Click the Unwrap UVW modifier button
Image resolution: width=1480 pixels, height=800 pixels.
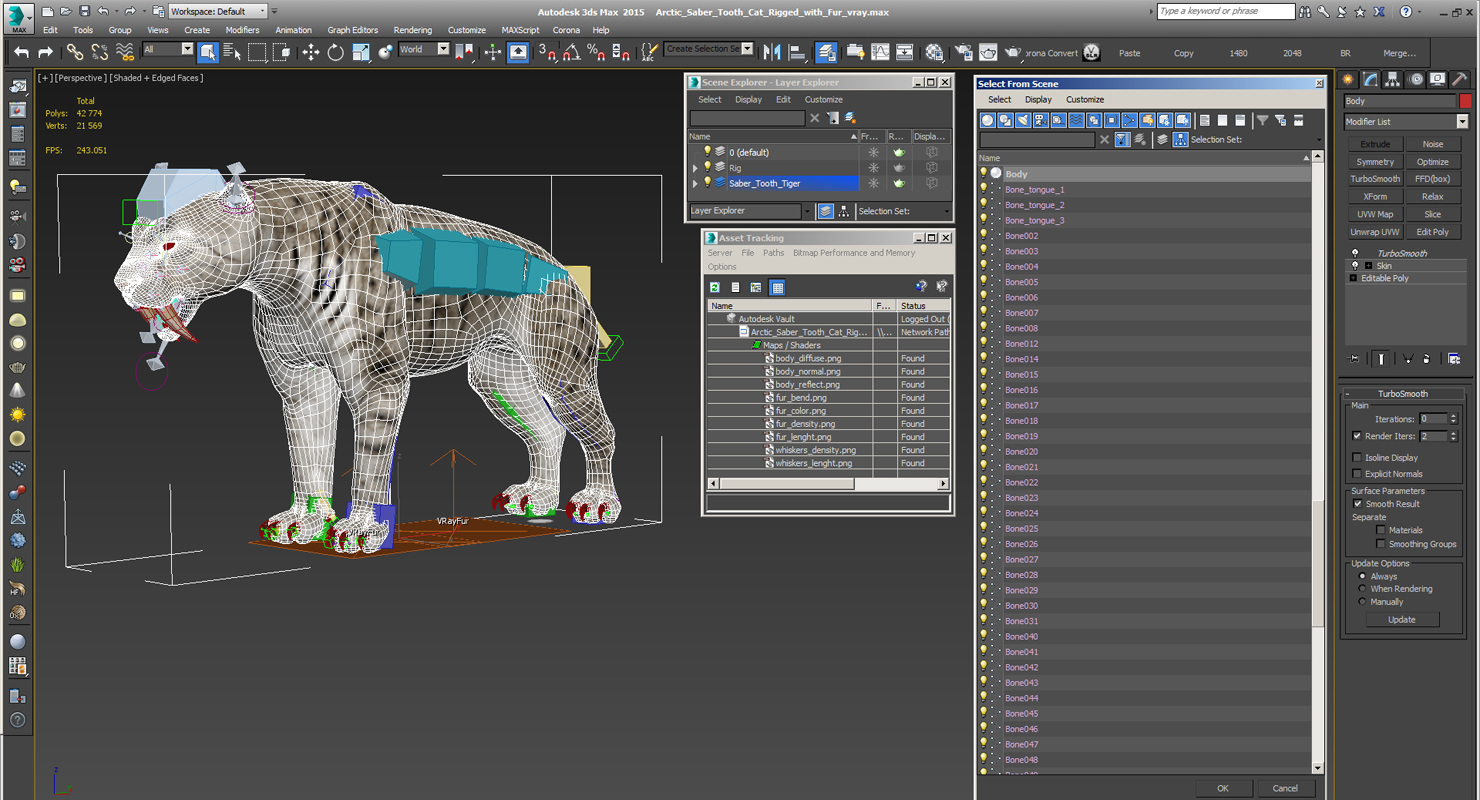1375,232
